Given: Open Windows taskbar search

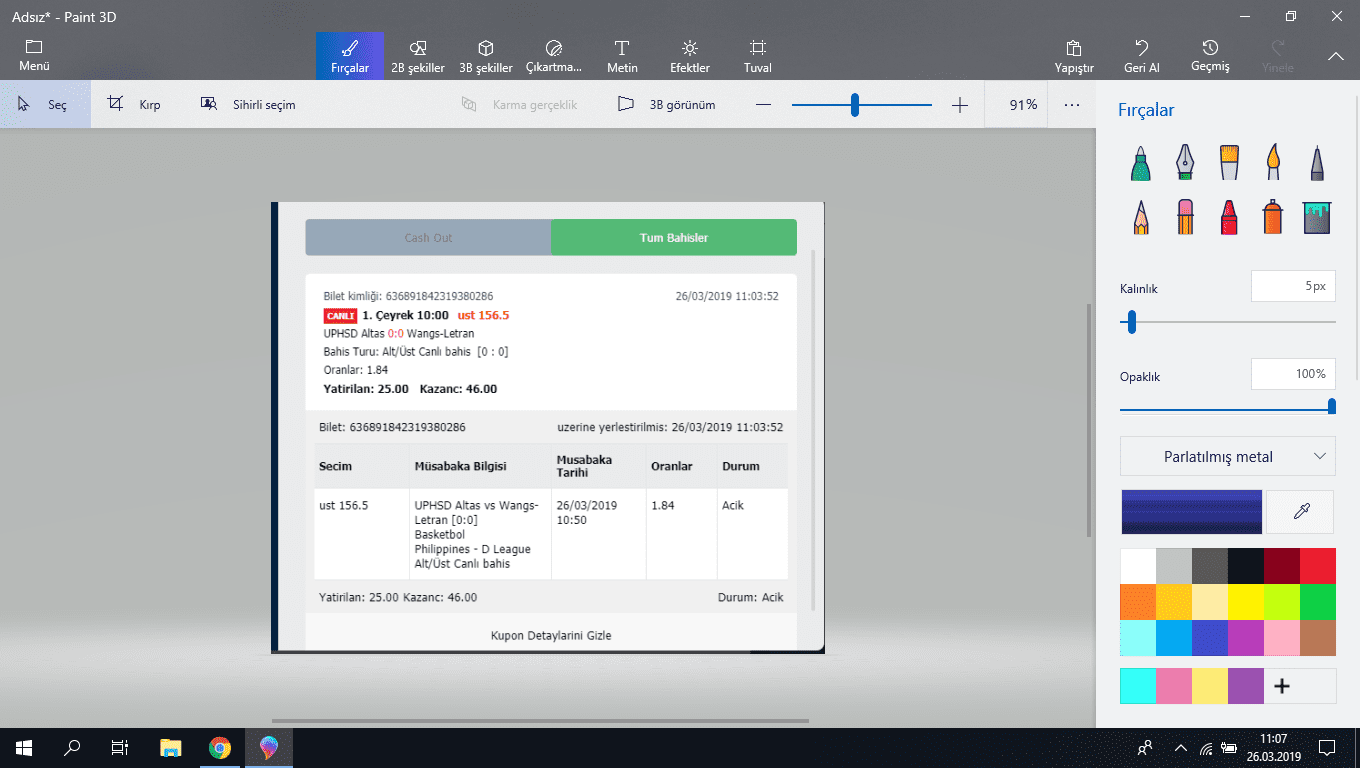Looking at the screenshot, I should point(72,747).
